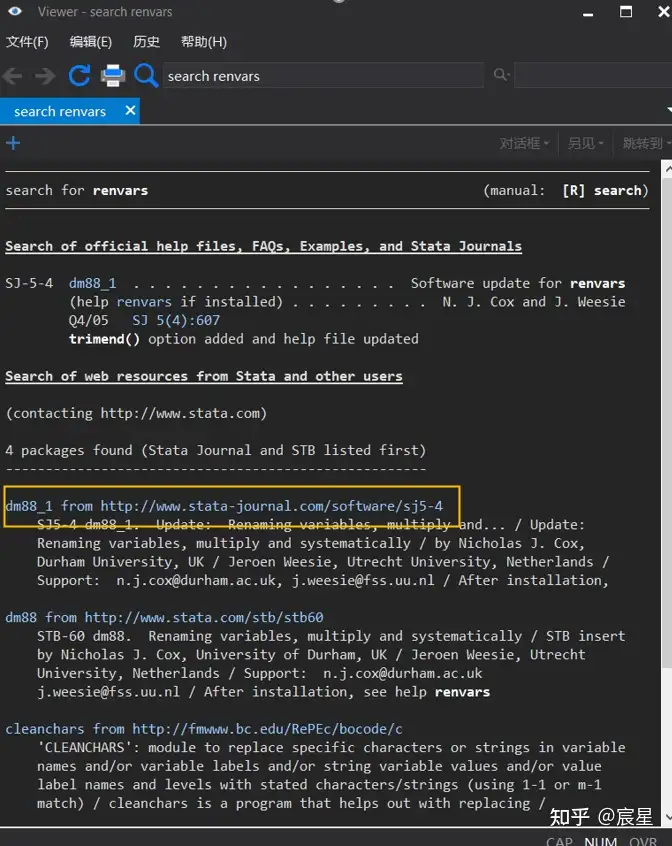Click the scrollbar up arrow
672x846 pixels.
point(667,169)
